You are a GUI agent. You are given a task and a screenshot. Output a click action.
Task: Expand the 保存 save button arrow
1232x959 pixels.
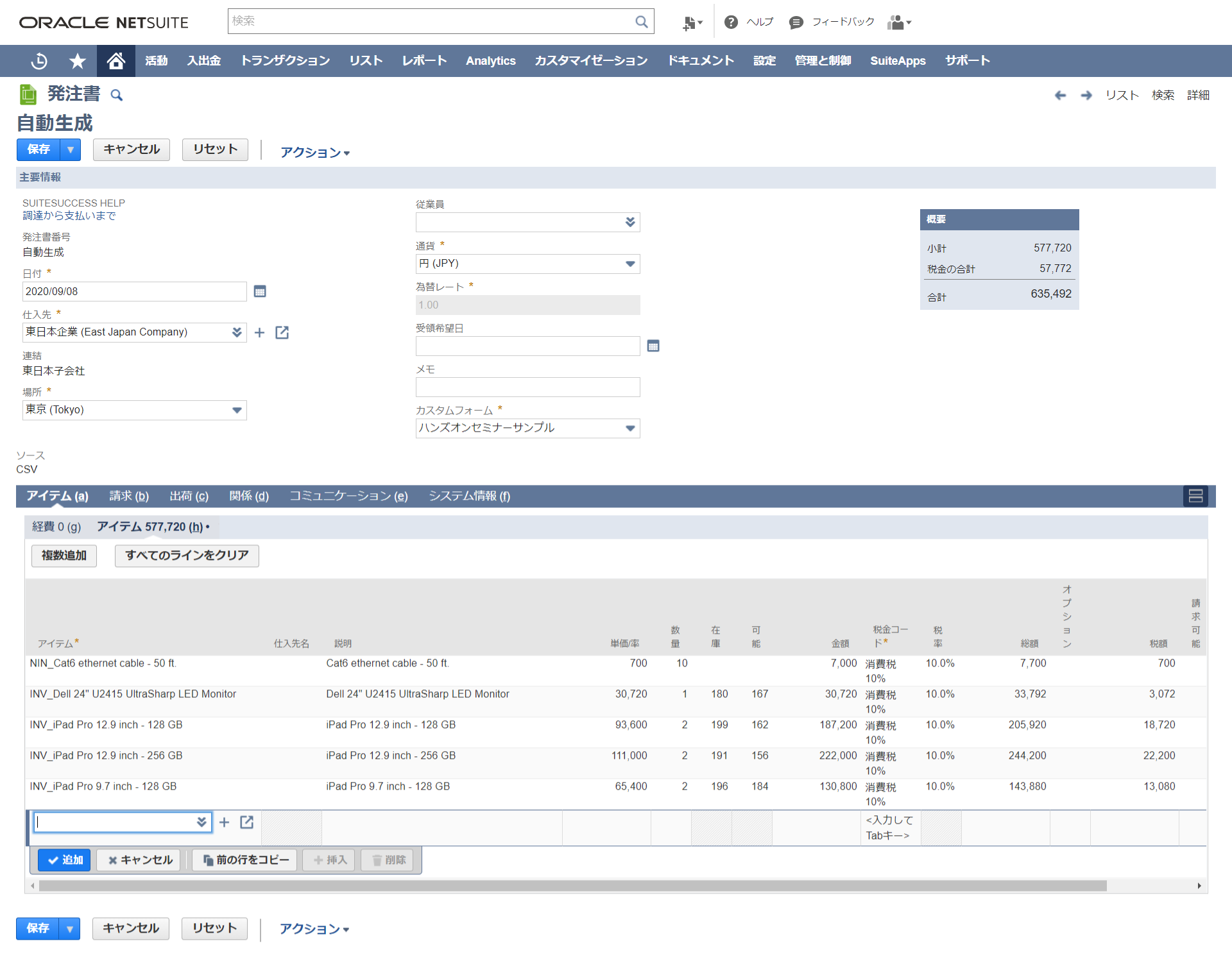(70, 149)
